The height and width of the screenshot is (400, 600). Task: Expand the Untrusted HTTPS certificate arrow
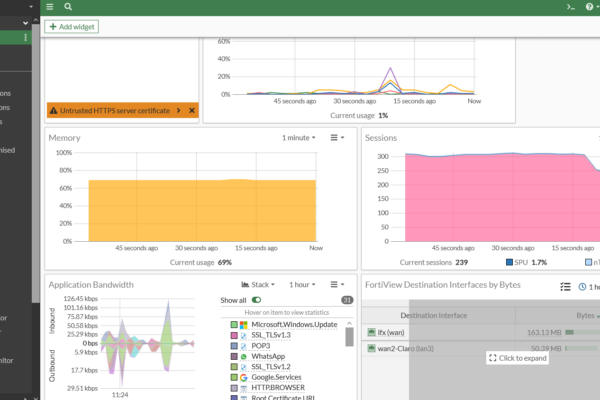[x=178, y=111]
